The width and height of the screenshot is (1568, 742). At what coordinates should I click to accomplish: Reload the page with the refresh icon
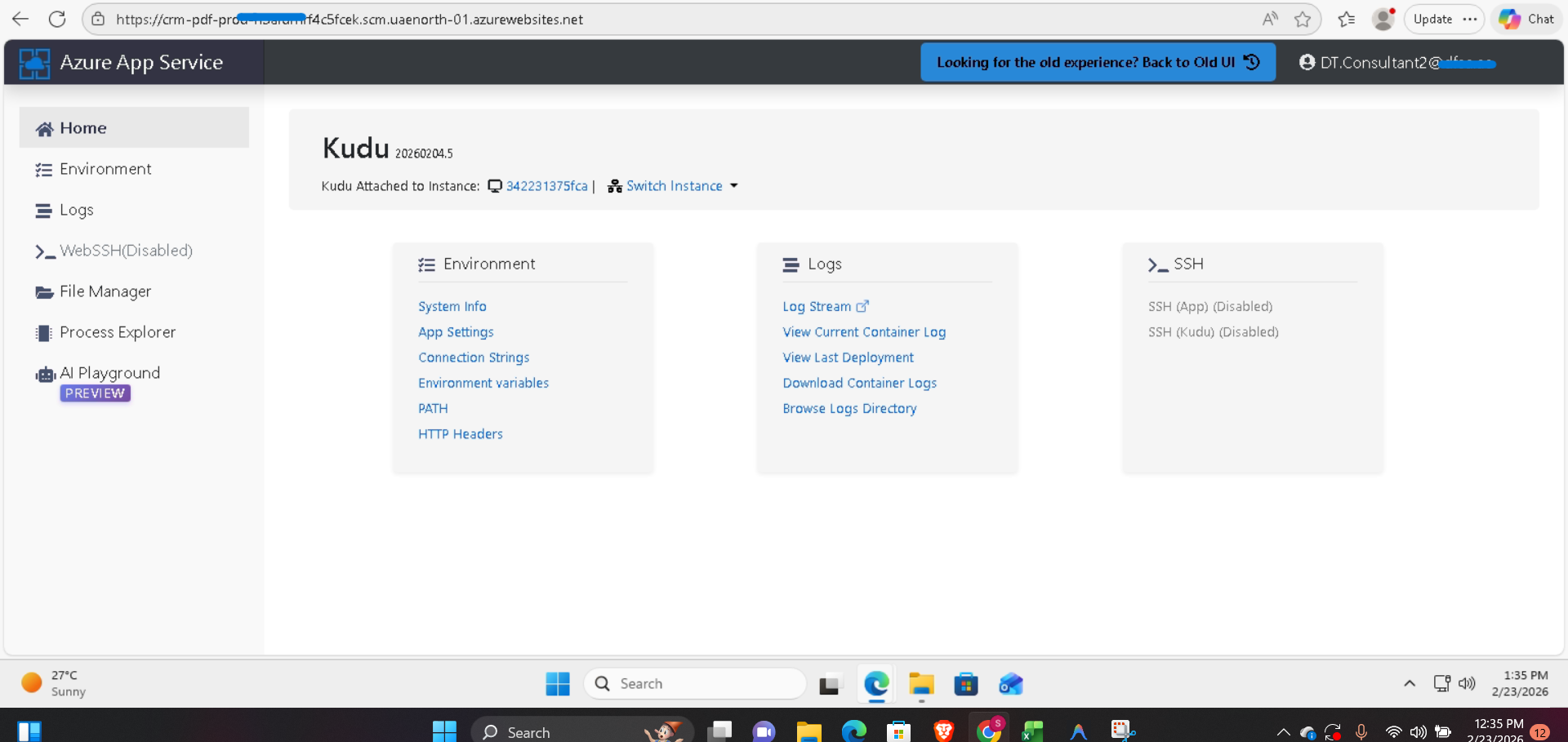pyautogui.click(x=57, y=19)
